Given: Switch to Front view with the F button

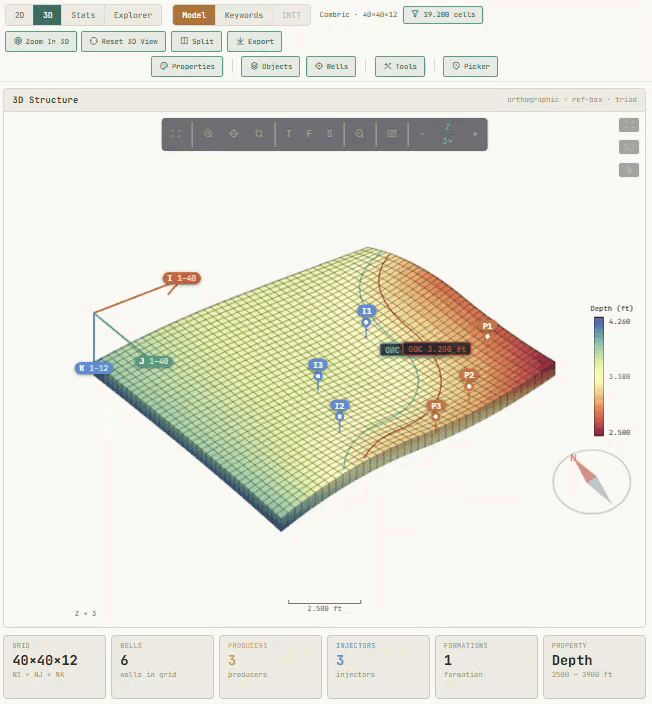Looking at the screenshot, I should 309,134.
